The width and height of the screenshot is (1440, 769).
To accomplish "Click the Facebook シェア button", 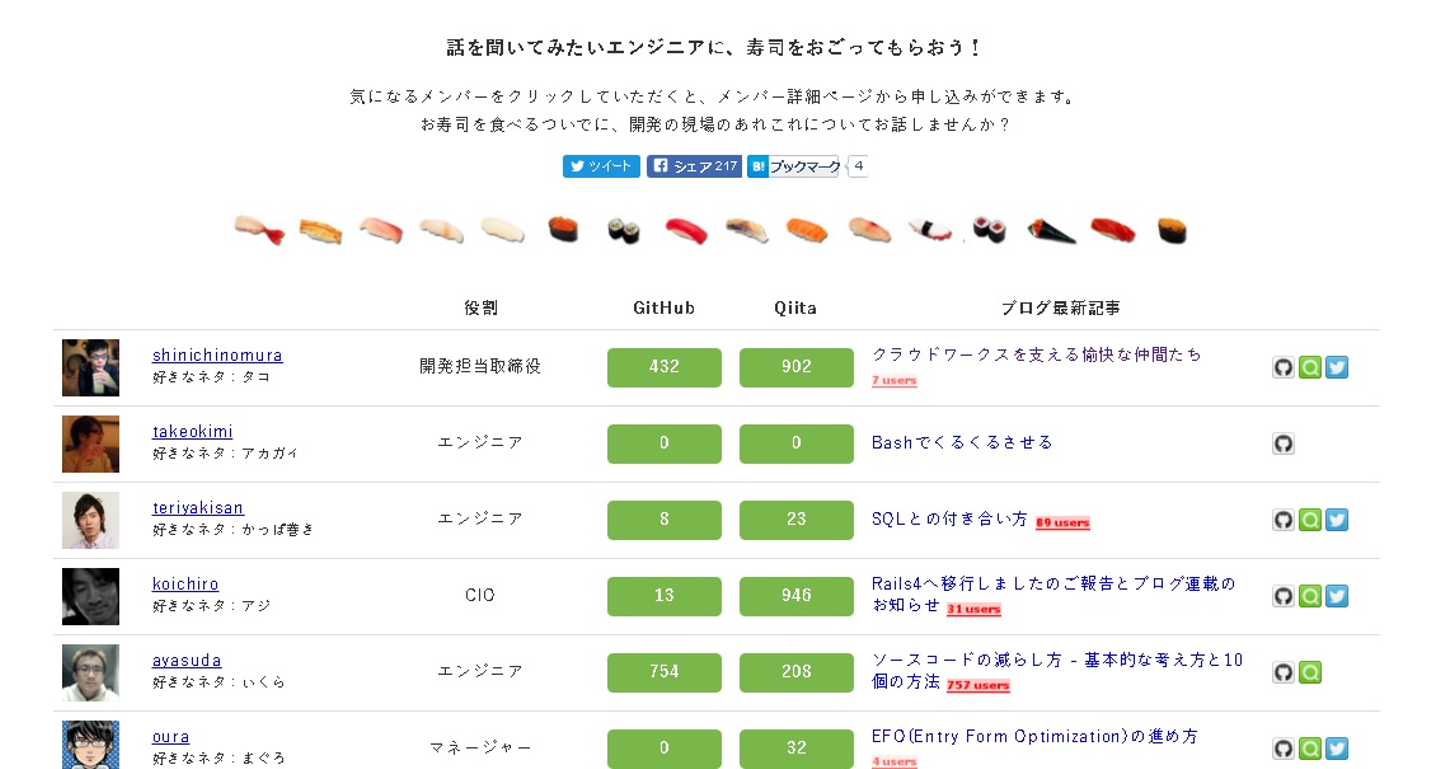I will tap(694, 166).
